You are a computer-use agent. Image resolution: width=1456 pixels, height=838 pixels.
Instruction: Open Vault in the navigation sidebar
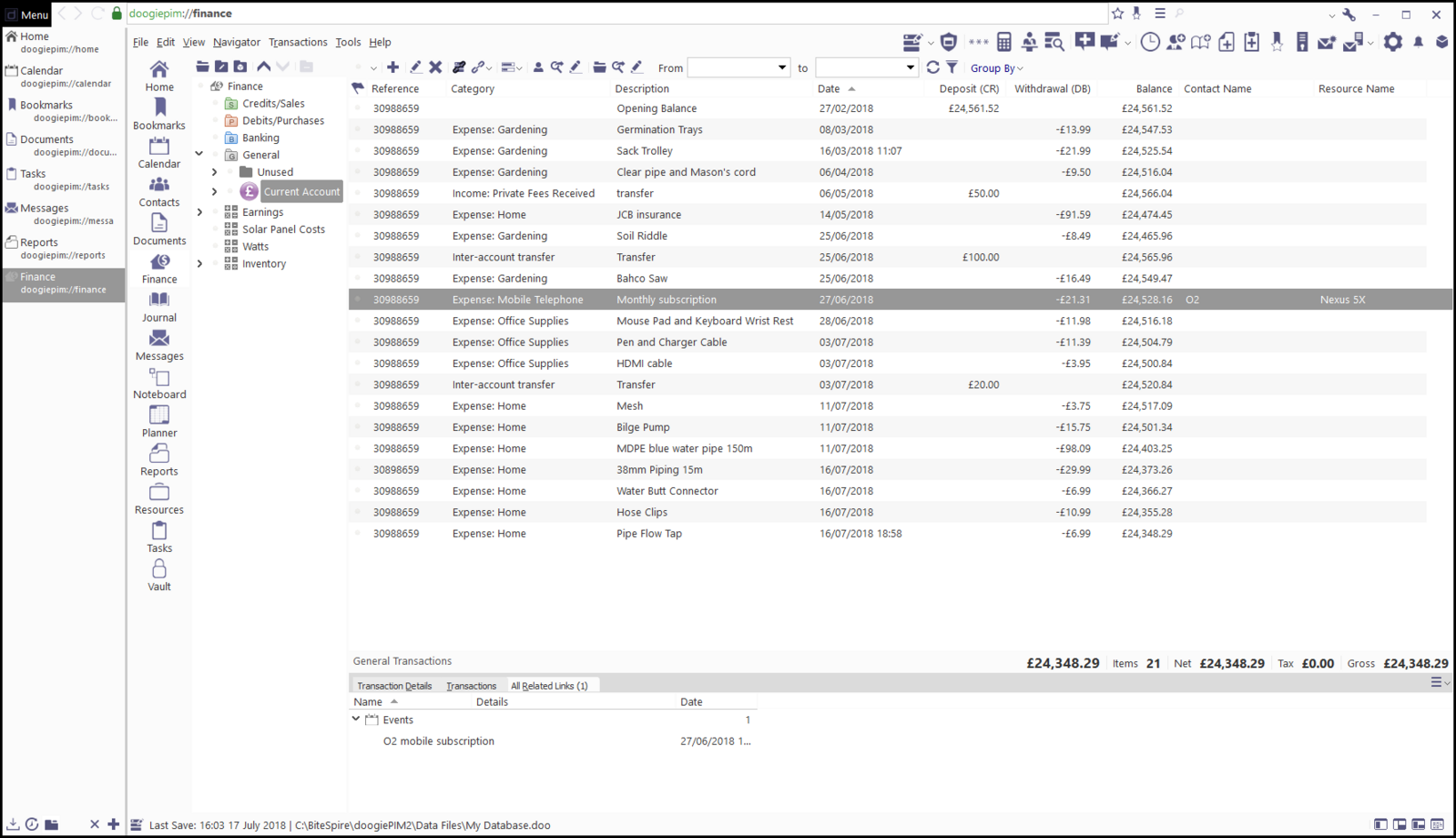[x=159, y=575]
